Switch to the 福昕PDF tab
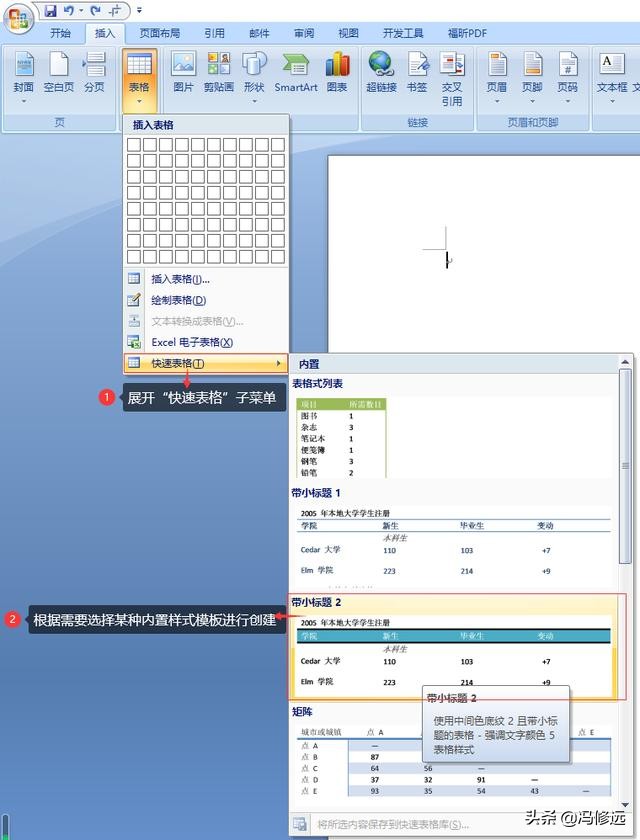 click(467, 33)
